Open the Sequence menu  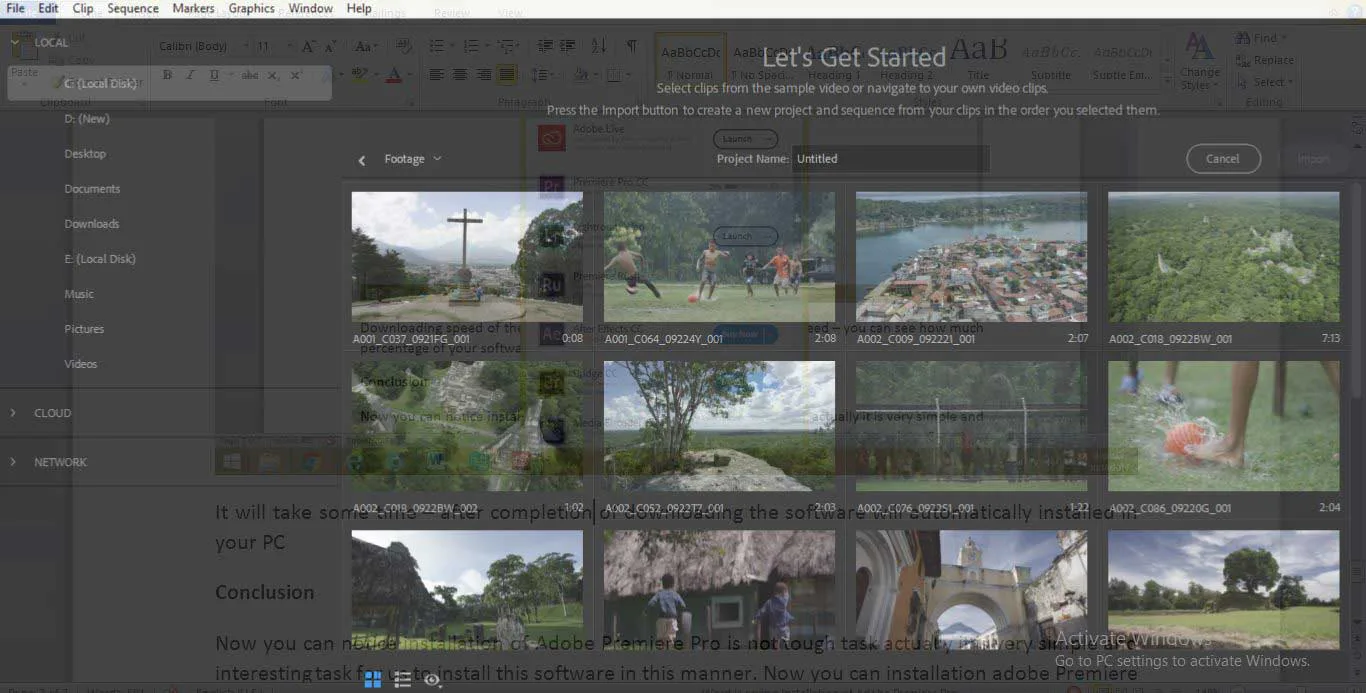click(133, 8)
